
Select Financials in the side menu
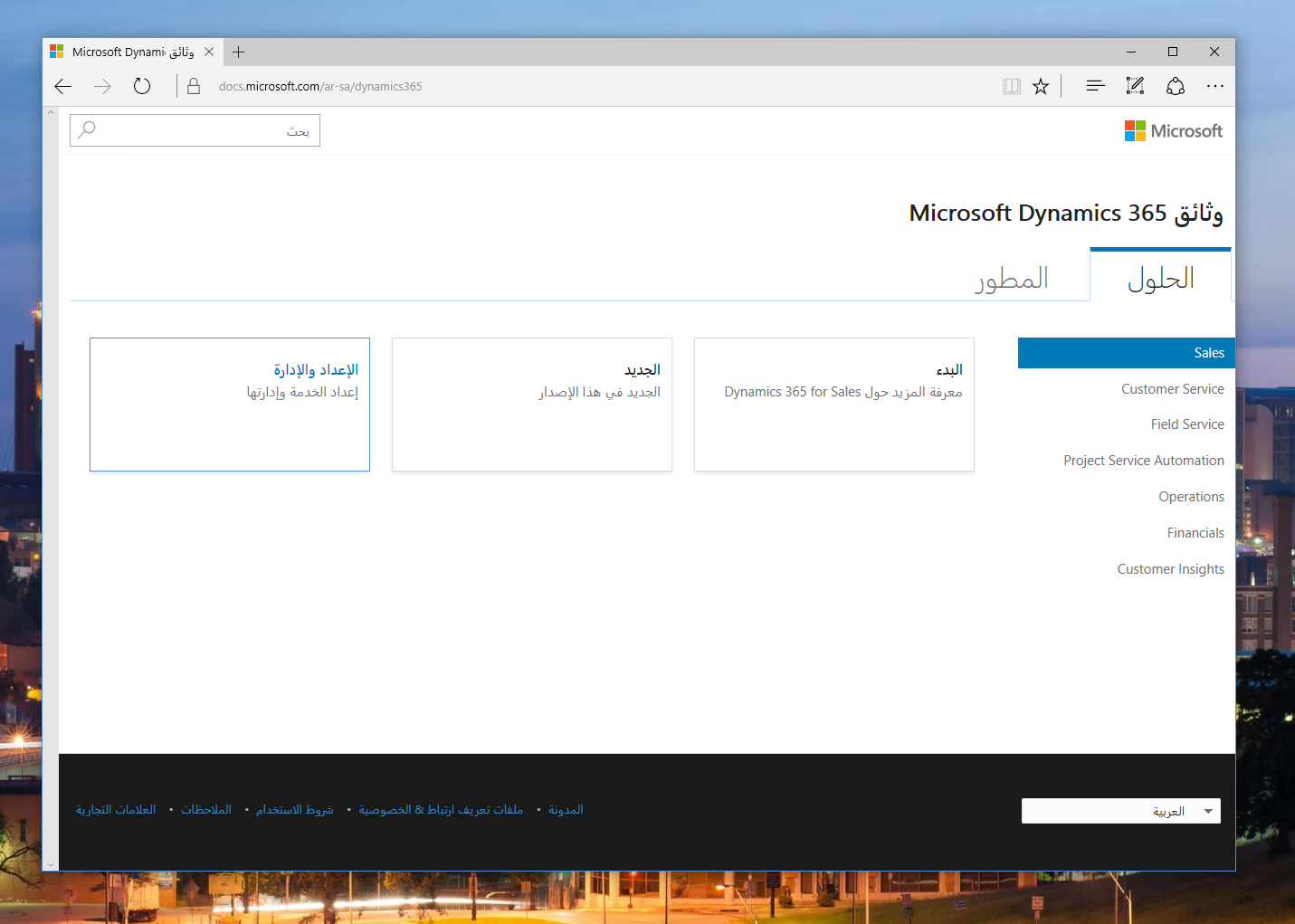click(x=1195, y=533)
